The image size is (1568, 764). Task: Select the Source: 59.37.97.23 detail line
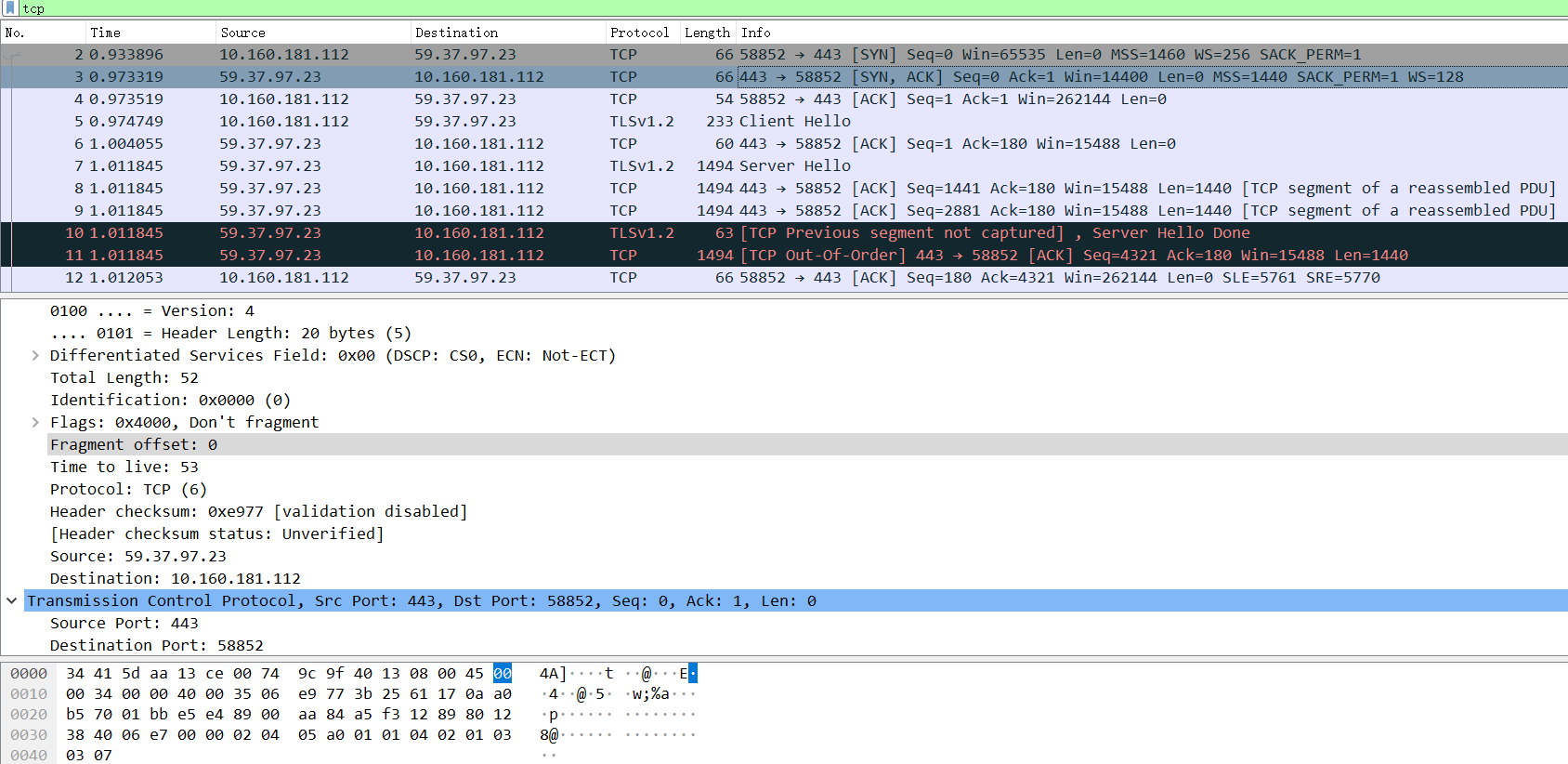pyautogui.click(x=138, y=557)
